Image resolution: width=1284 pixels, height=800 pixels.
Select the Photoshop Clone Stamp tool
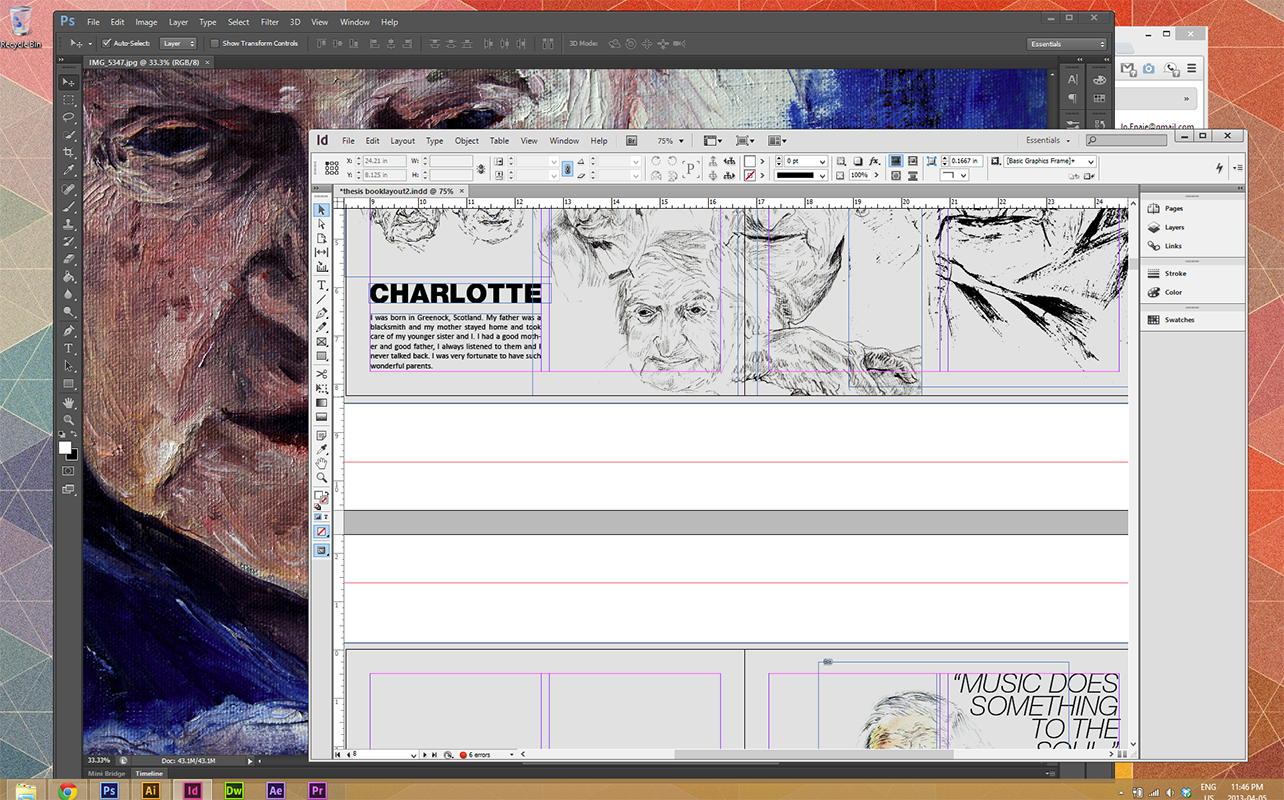(x=68, y=224)
